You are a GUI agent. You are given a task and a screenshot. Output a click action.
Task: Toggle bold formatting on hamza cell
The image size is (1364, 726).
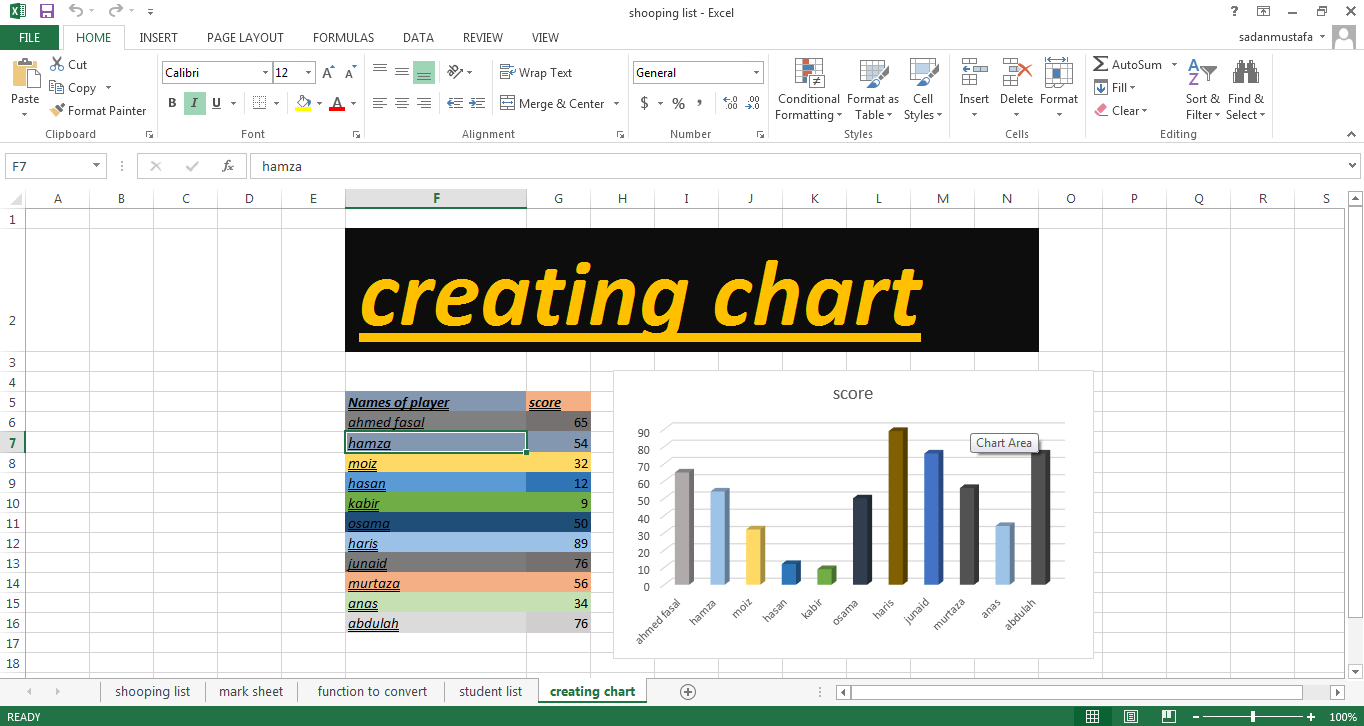171,103
